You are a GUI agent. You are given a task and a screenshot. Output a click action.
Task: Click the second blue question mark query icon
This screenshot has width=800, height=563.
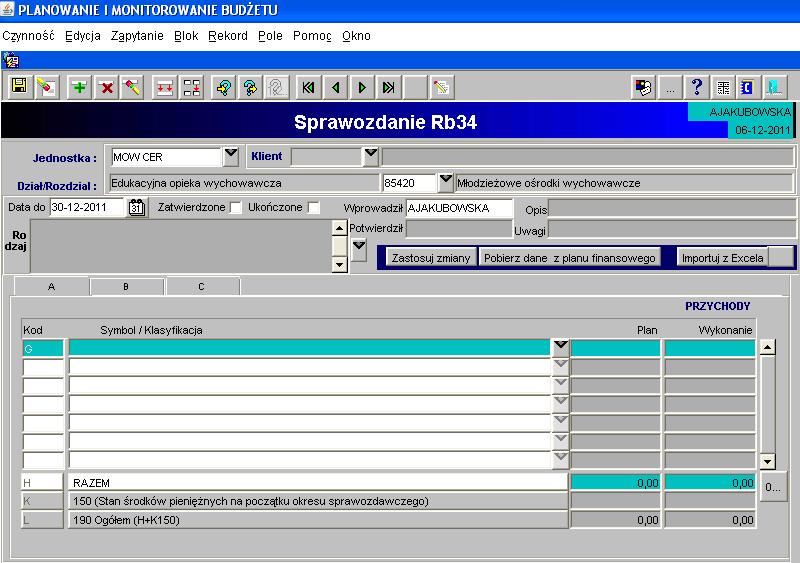pyautogui.click(x=250, y=87)
